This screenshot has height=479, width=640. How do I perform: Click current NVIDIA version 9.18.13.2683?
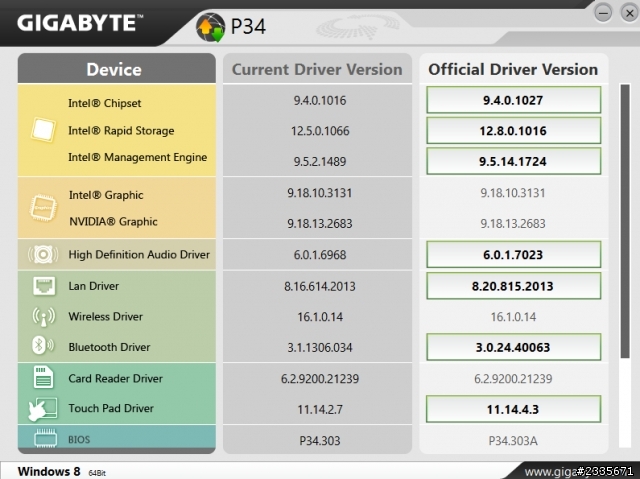coord(320,224)
